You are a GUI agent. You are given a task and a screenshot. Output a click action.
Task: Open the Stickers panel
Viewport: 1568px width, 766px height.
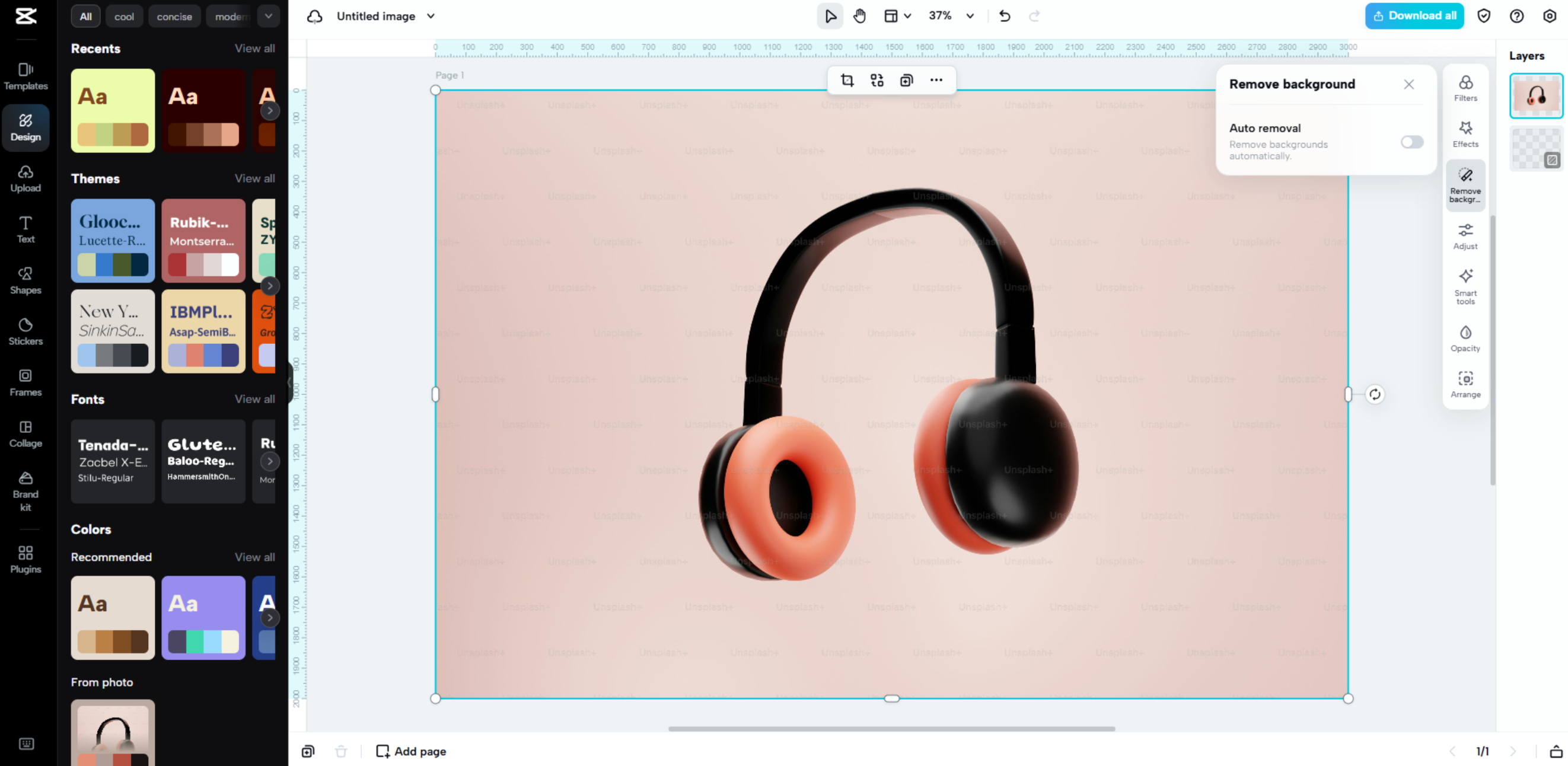(26, 331)
